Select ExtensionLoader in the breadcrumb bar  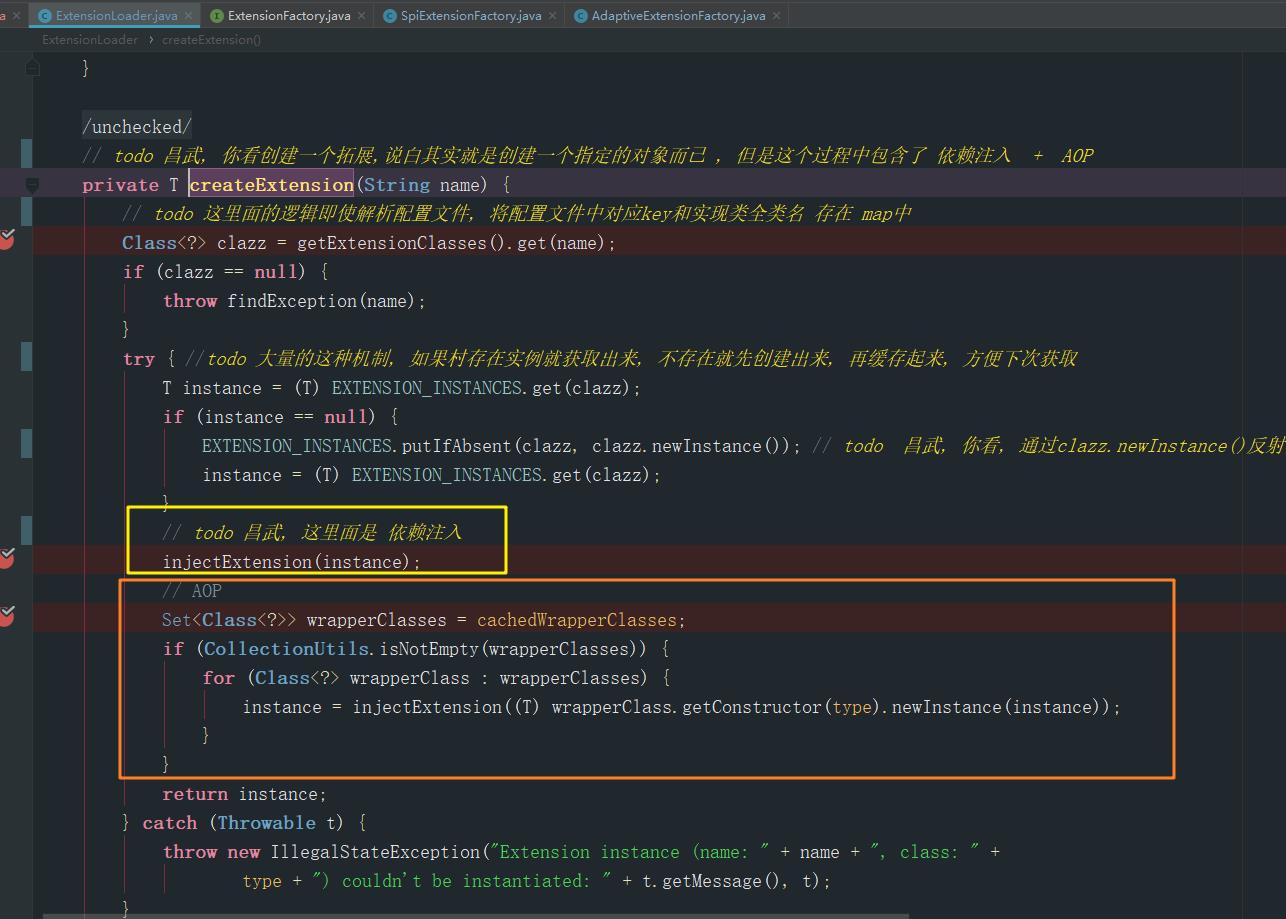pyautogui.click(x=89, y=40)
